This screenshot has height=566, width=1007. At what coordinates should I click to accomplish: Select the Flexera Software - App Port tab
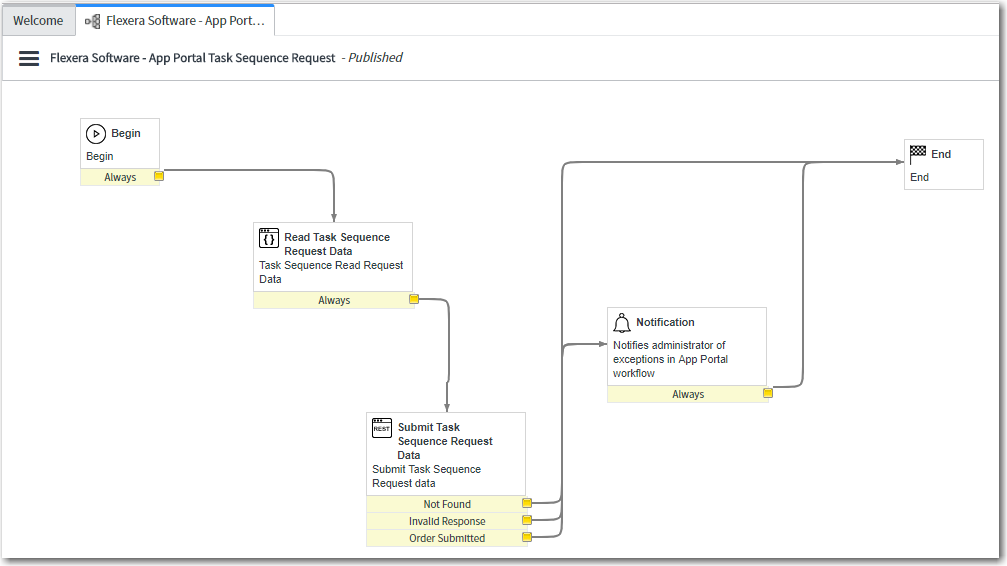coord(175,21)
